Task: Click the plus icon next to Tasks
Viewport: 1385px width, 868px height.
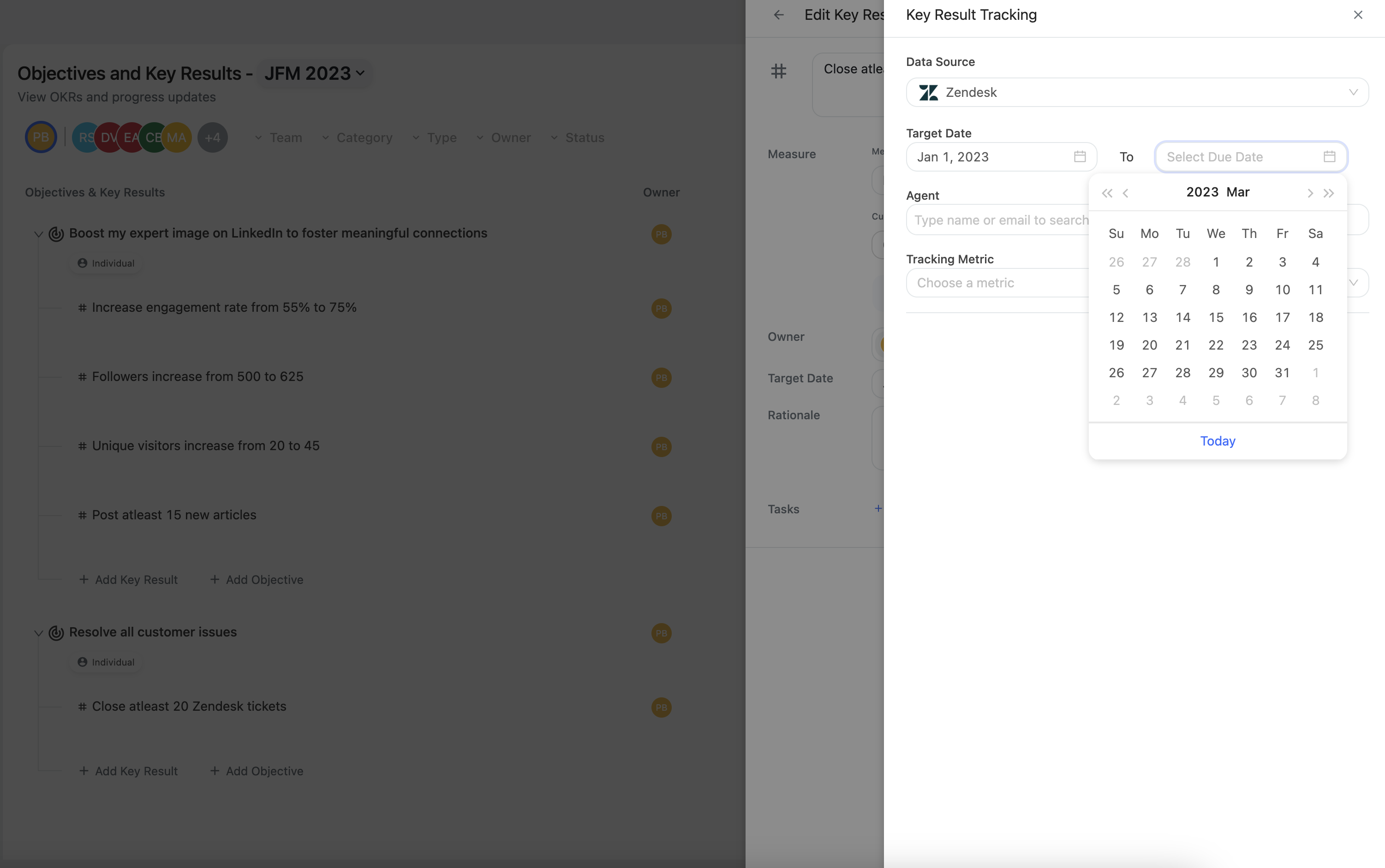Action: click(x=878, y=509)
